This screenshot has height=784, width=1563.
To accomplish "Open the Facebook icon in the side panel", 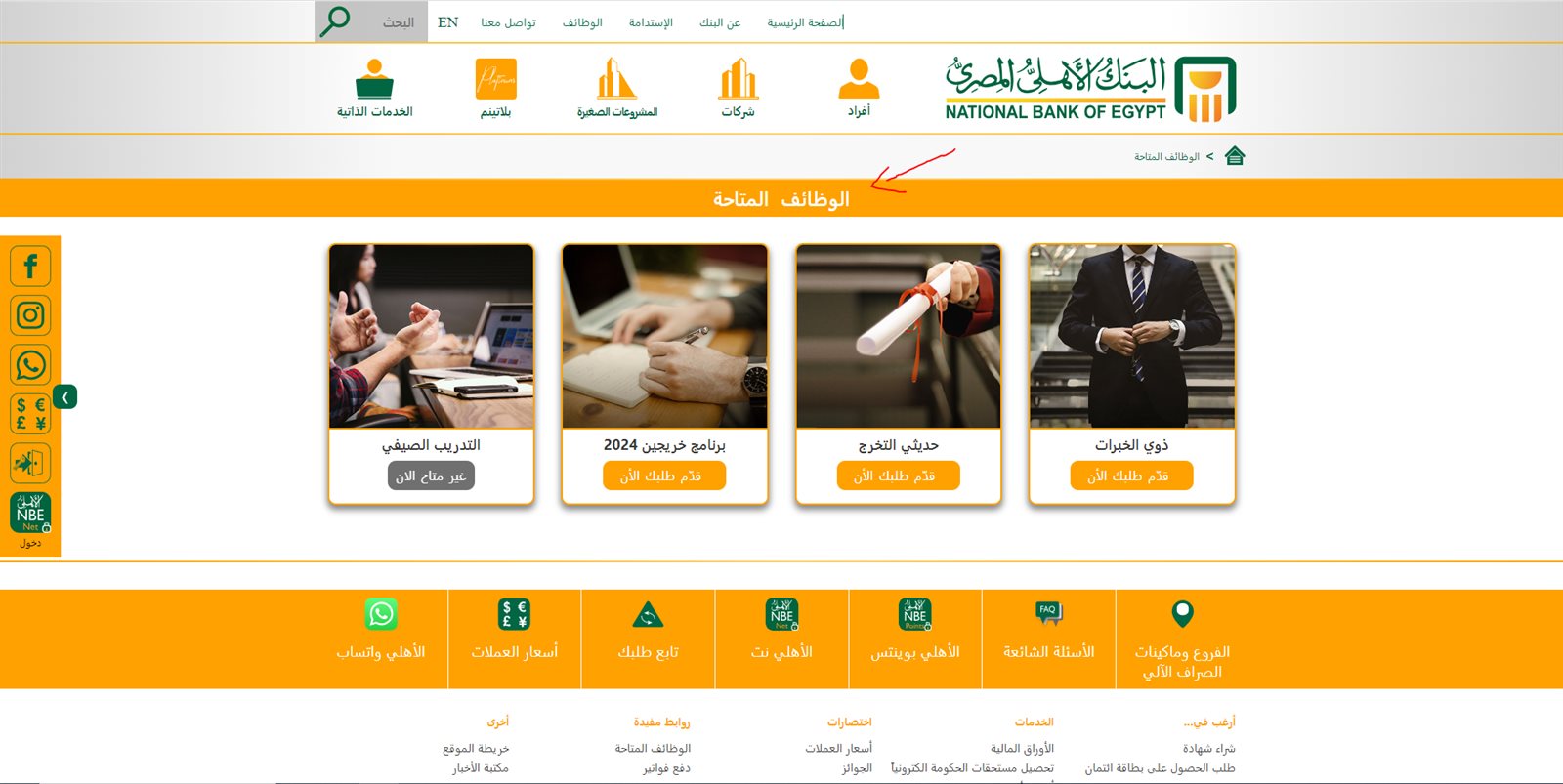I will pyautogui.click(x=30, y=266).
